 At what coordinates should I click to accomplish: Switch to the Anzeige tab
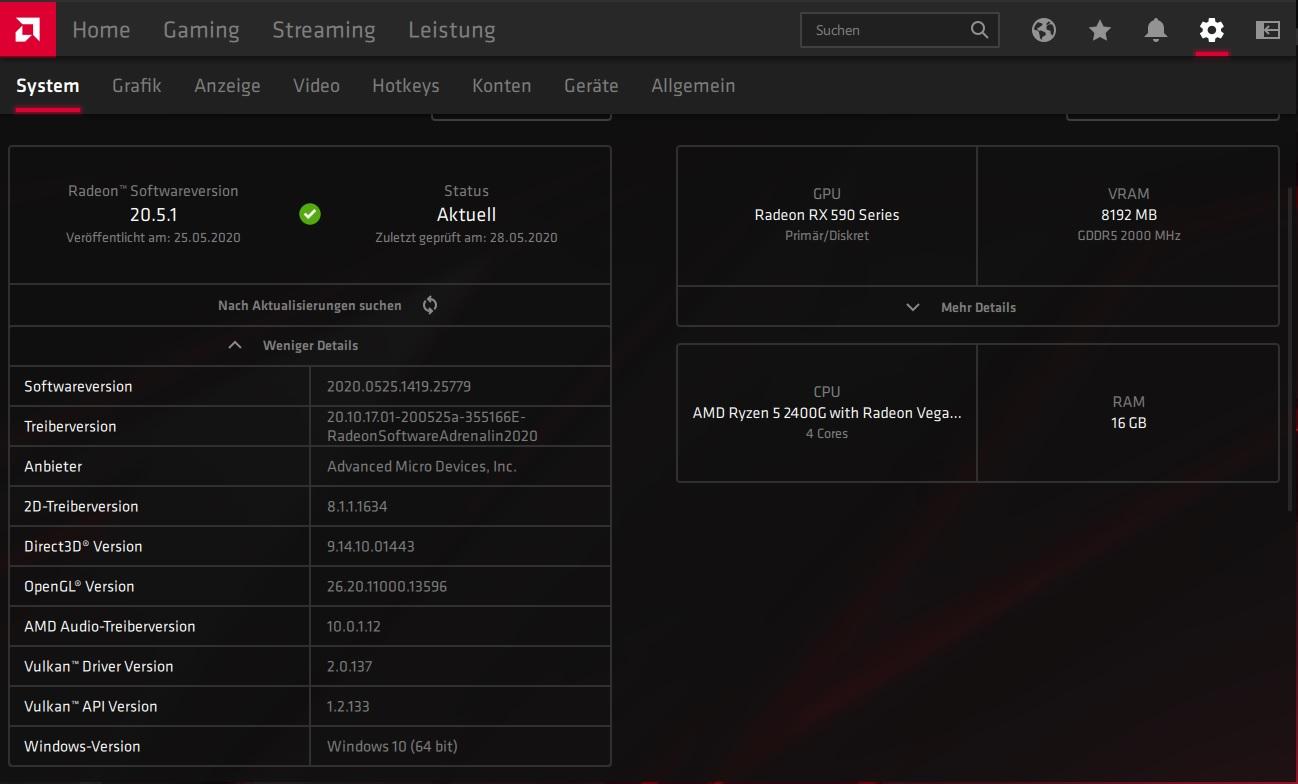pyautogui.click(x=227, y=86)
